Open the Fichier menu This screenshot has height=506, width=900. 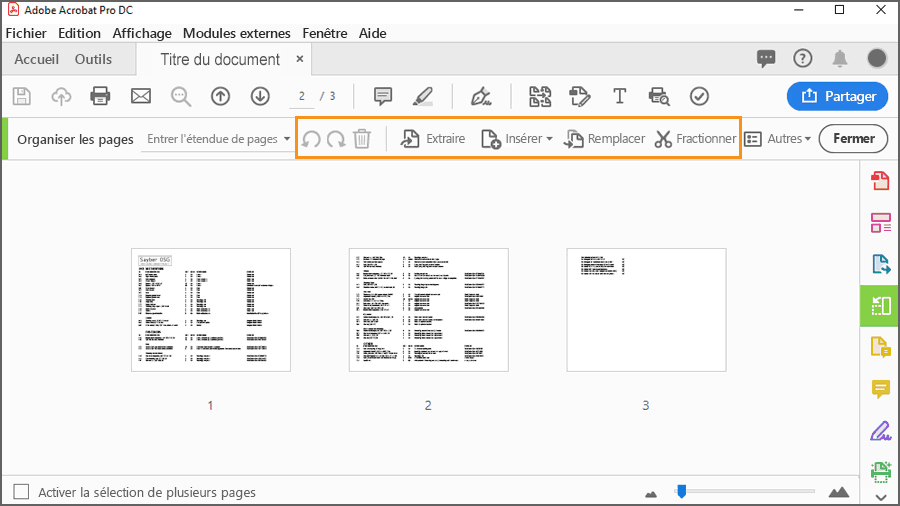tap(26, 33)
